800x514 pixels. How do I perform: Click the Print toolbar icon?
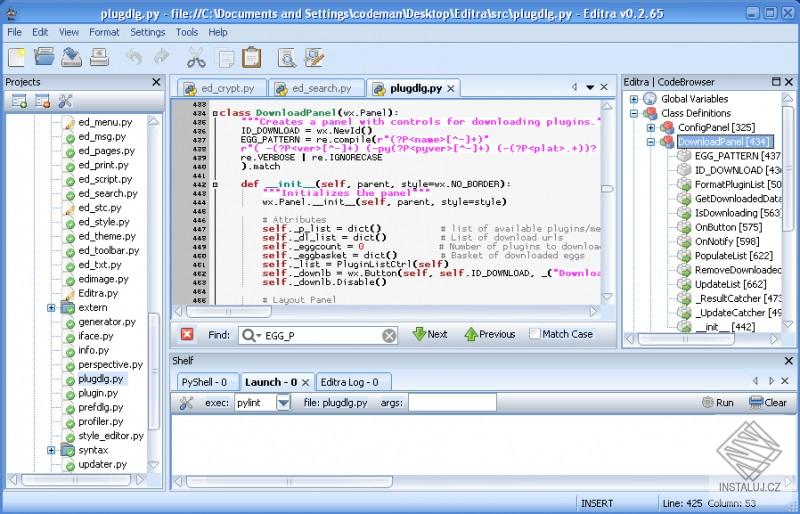[99, 57]
